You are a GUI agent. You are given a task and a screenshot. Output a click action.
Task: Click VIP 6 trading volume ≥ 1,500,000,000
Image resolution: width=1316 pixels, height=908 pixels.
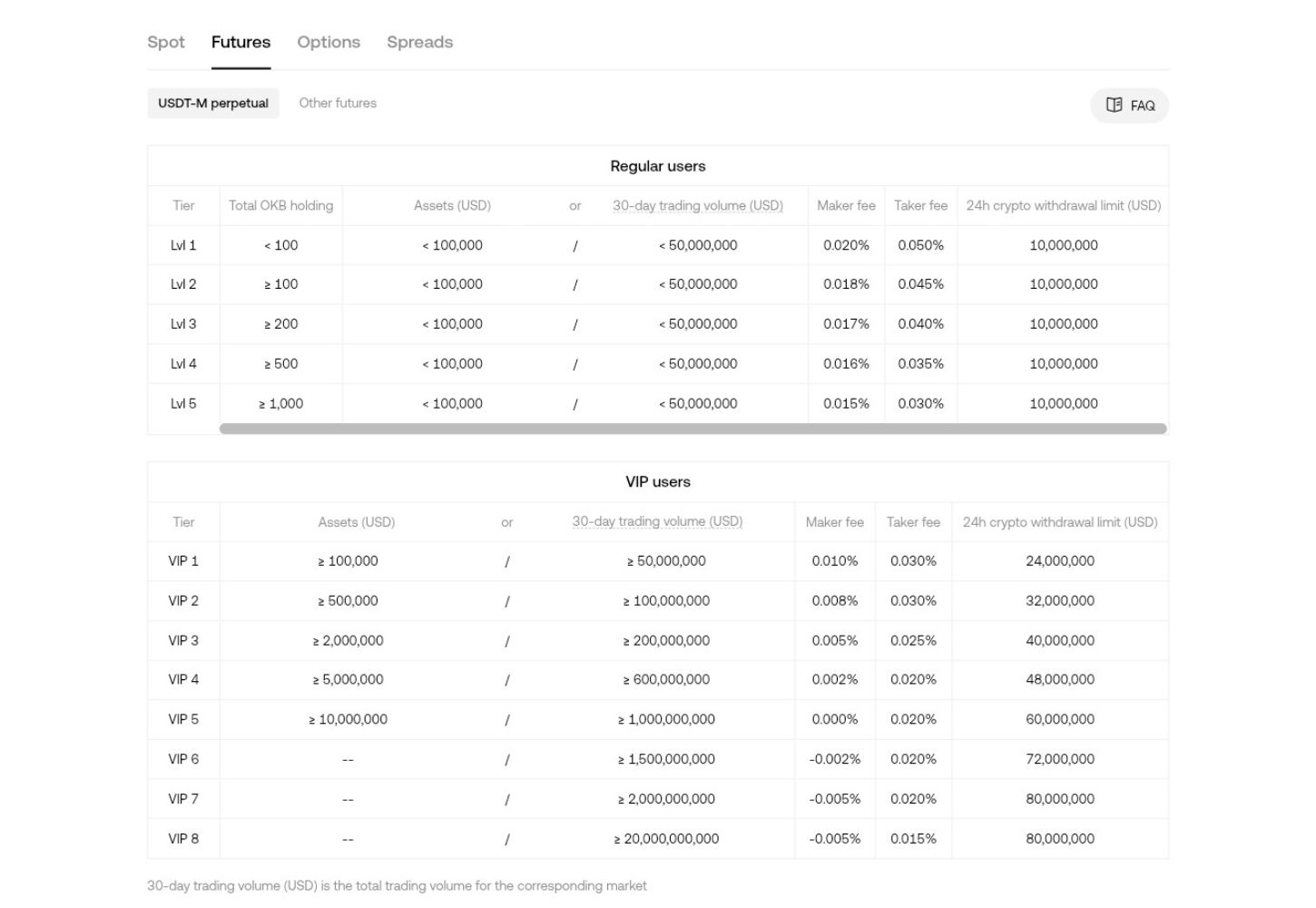click(666, 759)
